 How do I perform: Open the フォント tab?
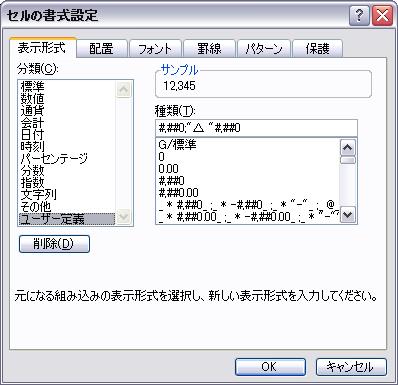coord(155,49)
